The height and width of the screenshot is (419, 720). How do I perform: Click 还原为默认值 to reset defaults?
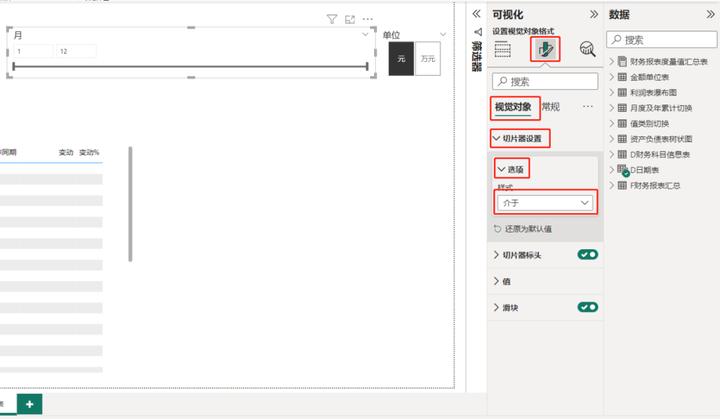[523, 229]
